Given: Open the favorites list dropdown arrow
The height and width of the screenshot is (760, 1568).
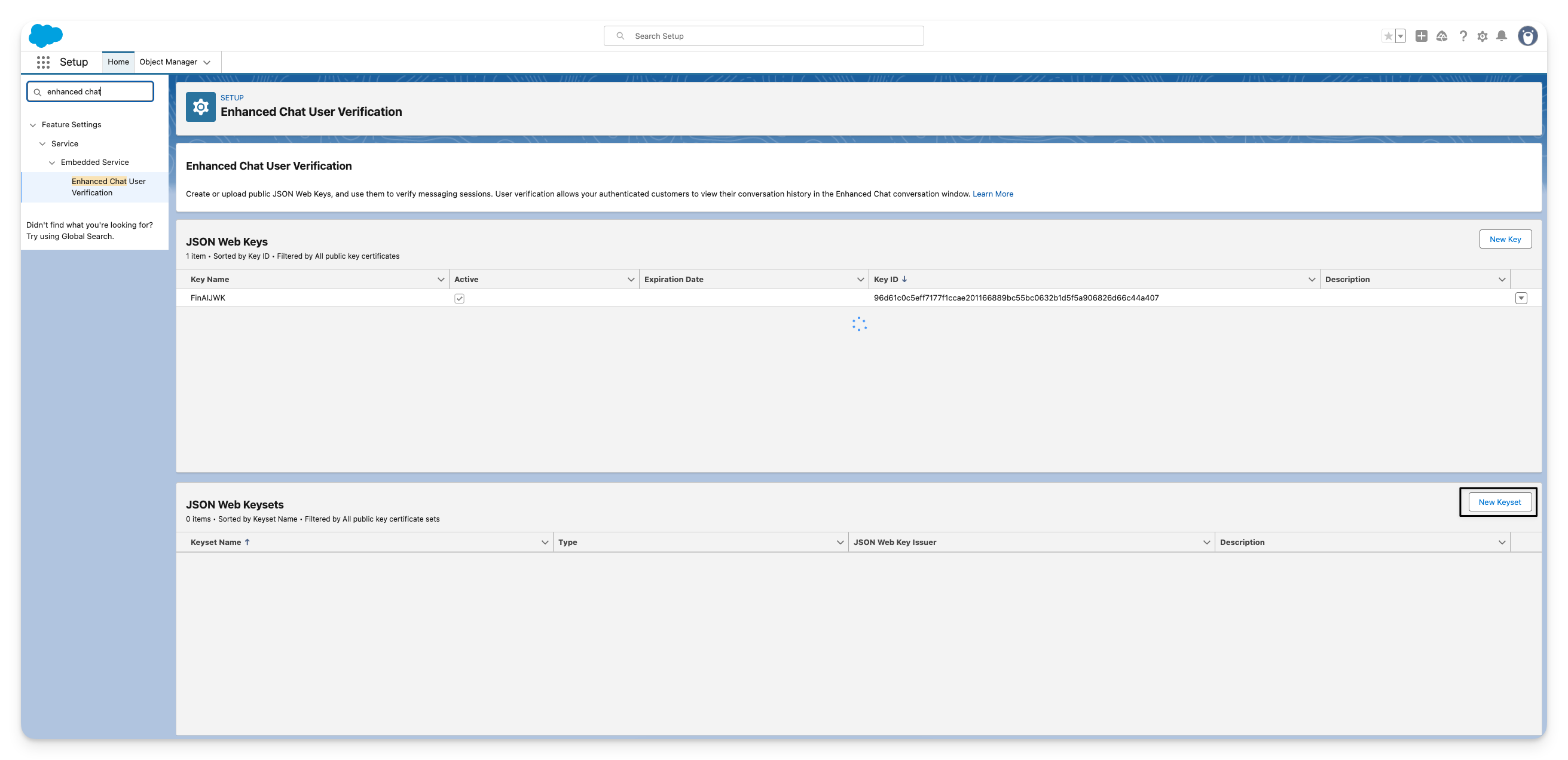Looking at the screenshot, I should [1400, 36].
